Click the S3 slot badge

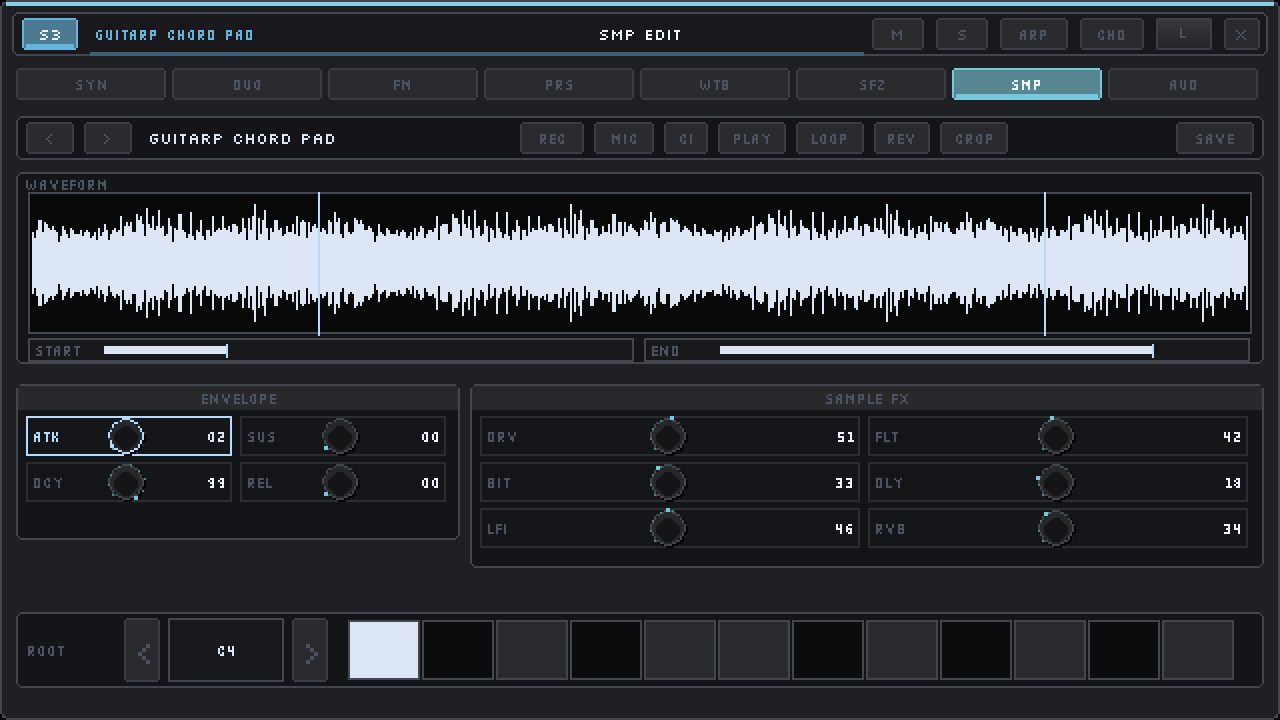click(x=50, y=34)
